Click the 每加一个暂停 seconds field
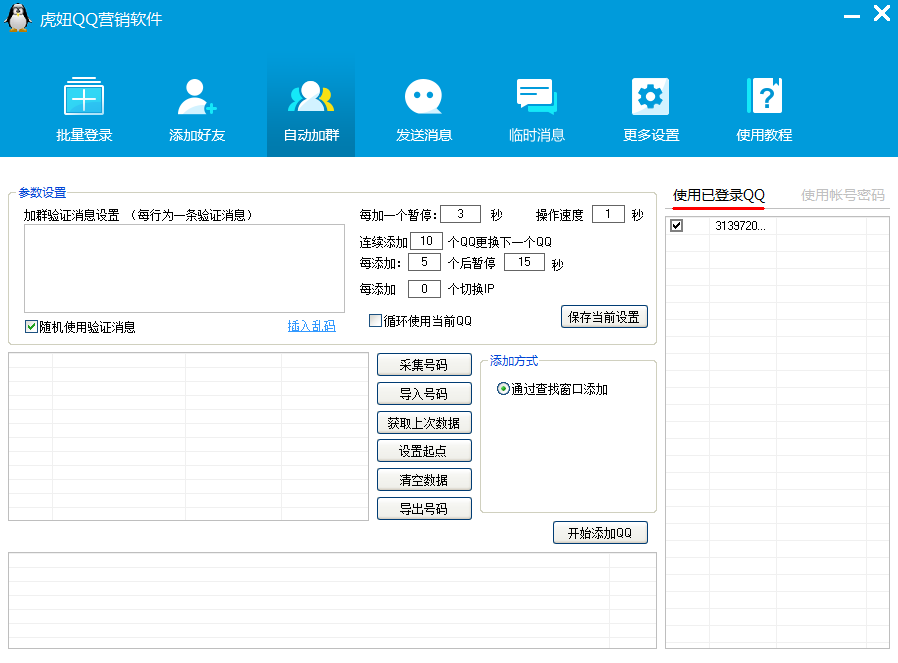Screen dimensions: 898x663 (x=460, y=214)
